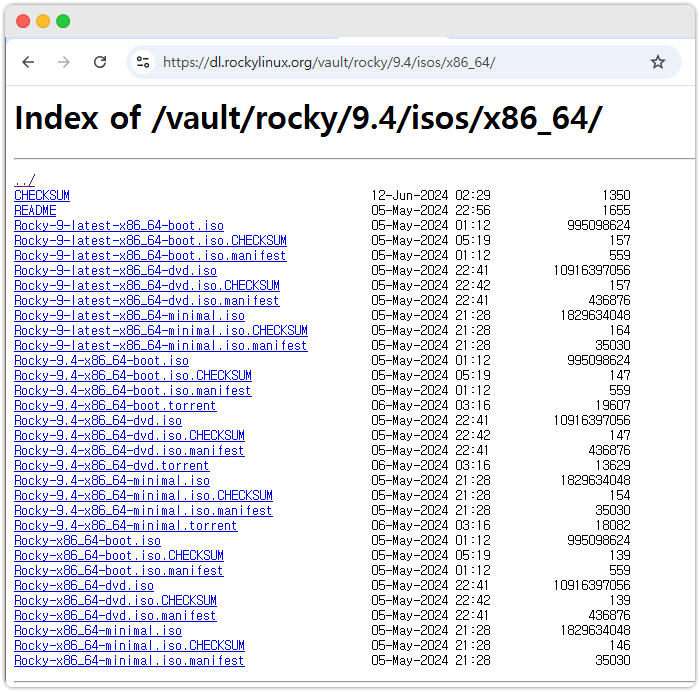
Task: Open Rocky-9-latest-x86_64-minimal.iso.manifest link
Action: pos(161,346)
